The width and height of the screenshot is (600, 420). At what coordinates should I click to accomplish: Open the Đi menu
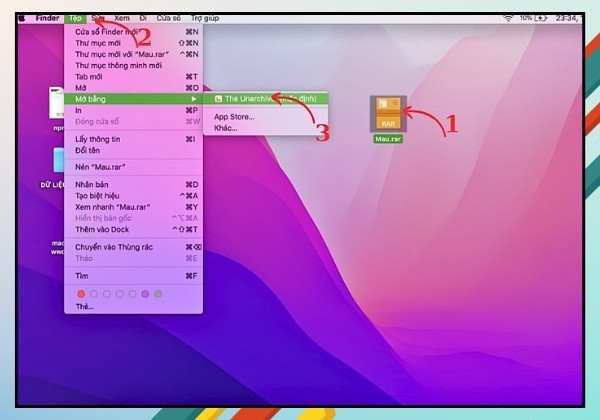(143, 18)
